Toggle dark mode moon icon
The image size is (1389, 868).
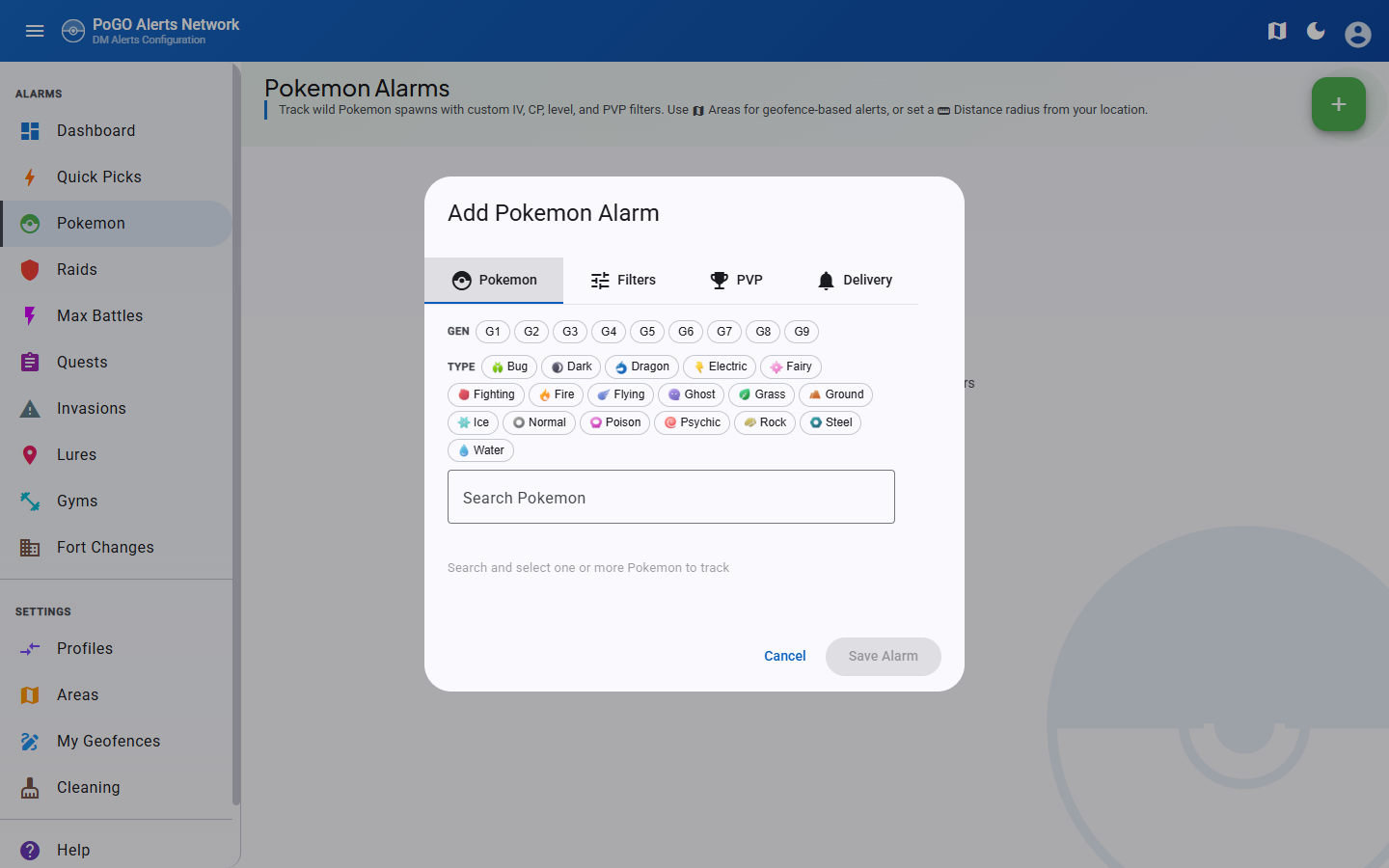pos(1316,31)
